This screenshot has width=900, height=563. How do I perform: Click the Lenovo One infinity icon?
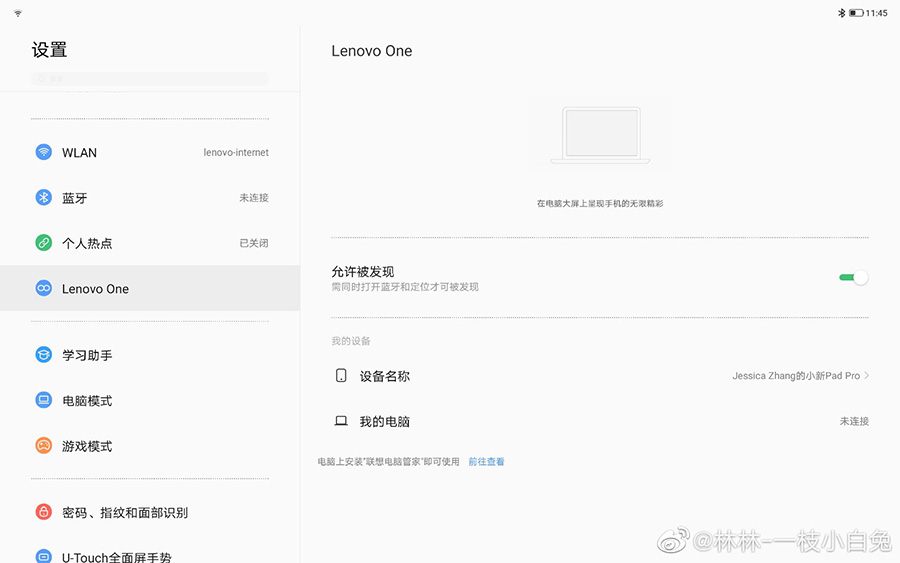(x=44, y=288)
